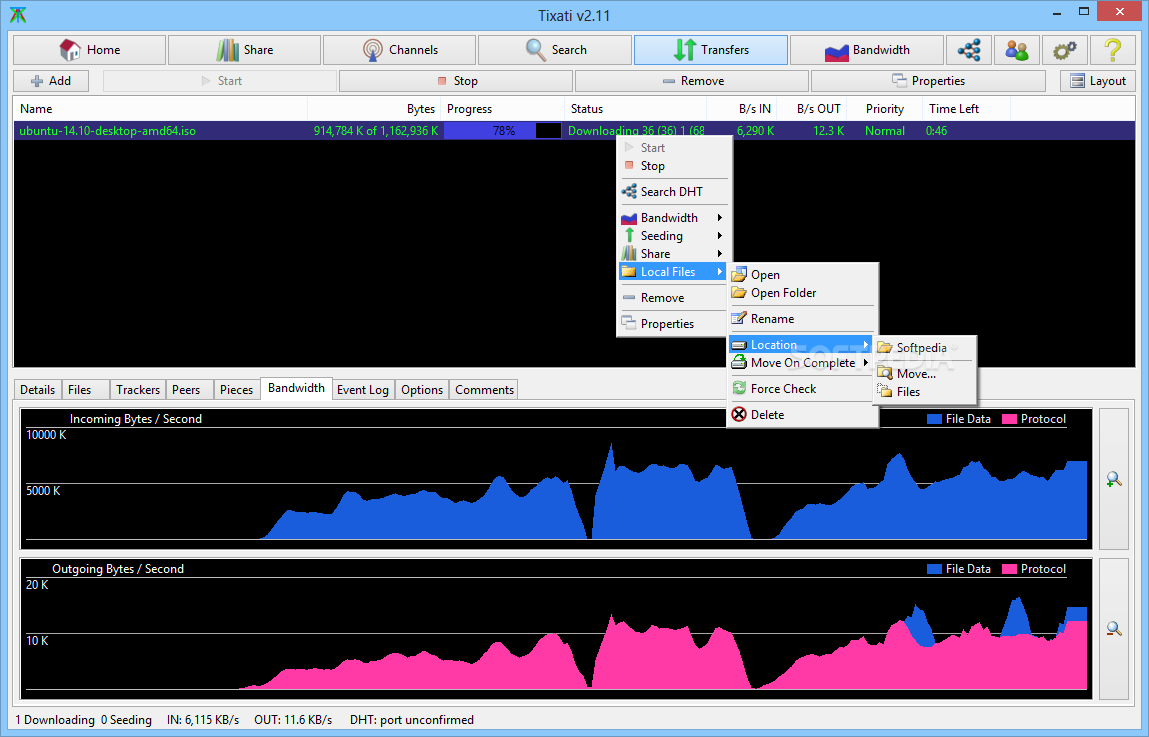Click outgoing graph Protocol pink swatch

click(x=1009, y=569)
